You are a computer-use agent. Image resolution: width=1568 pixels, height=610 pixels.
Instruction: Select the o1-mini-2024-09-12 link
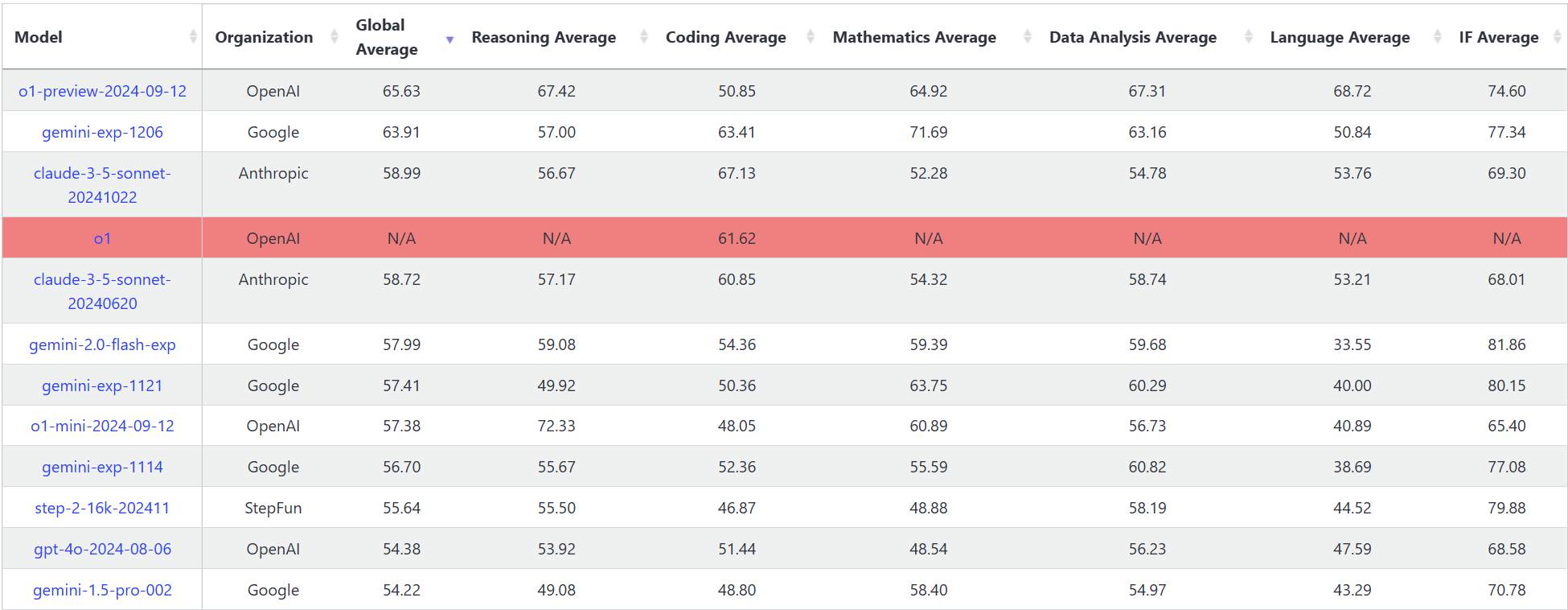(x=102, y=426)
